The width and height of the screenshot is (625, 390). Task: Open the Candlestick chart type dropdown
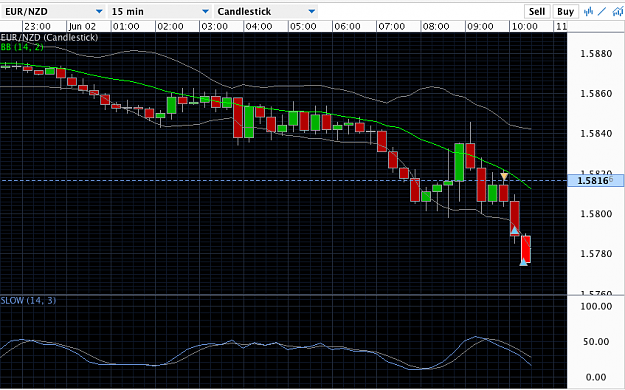click(x=266, y=12)
